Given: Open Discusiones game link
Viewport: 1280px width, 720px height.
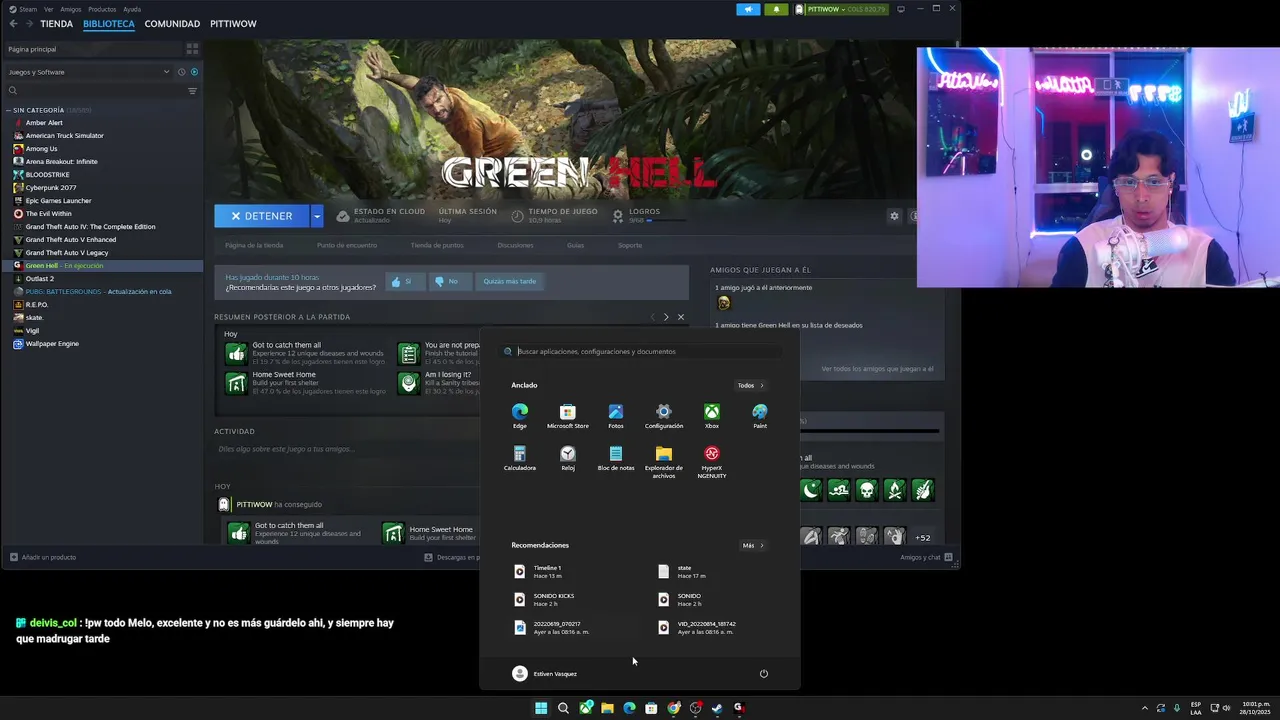Looking at the screenshot, I should [x=515, y=245].
